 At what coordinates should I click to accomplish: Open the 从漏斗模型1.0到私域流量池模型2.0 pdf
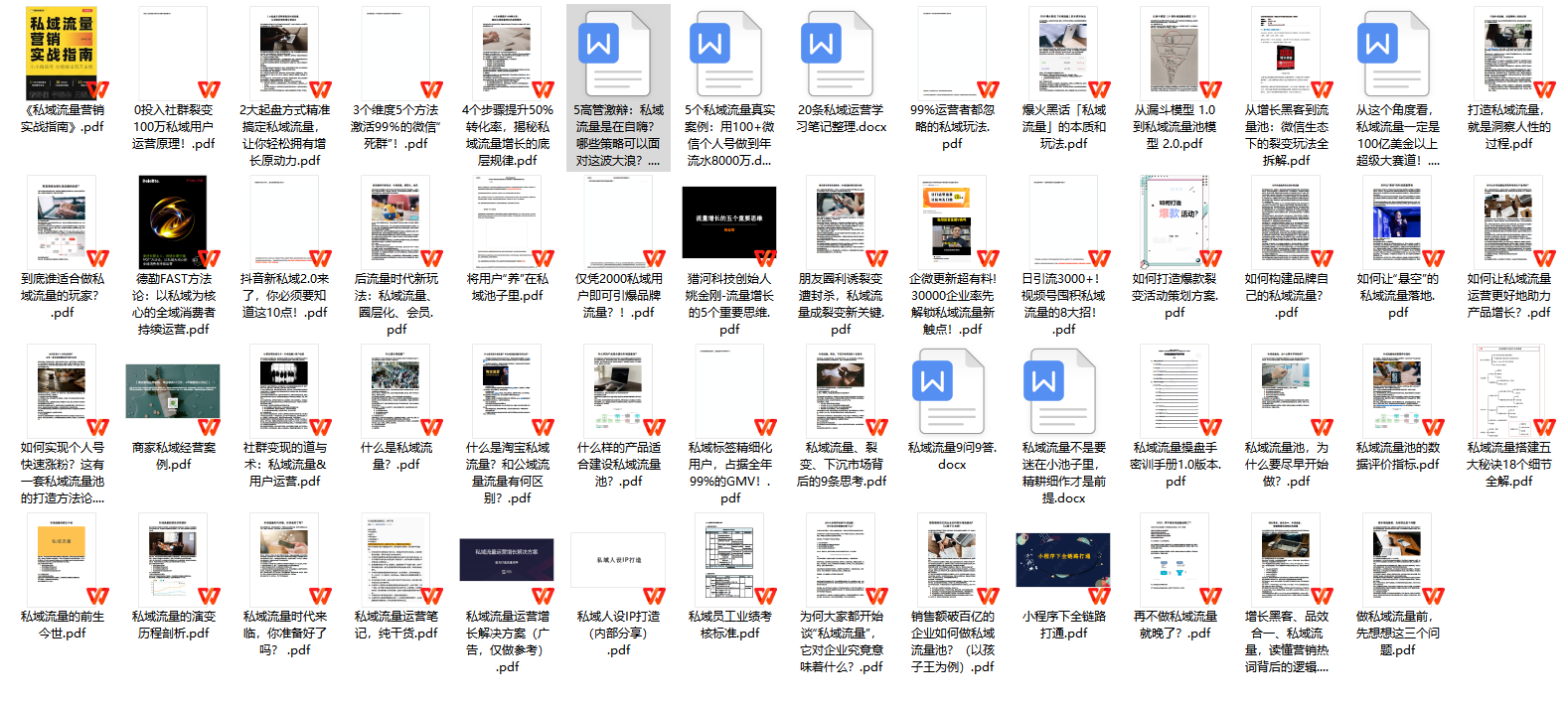[1175, 52]
